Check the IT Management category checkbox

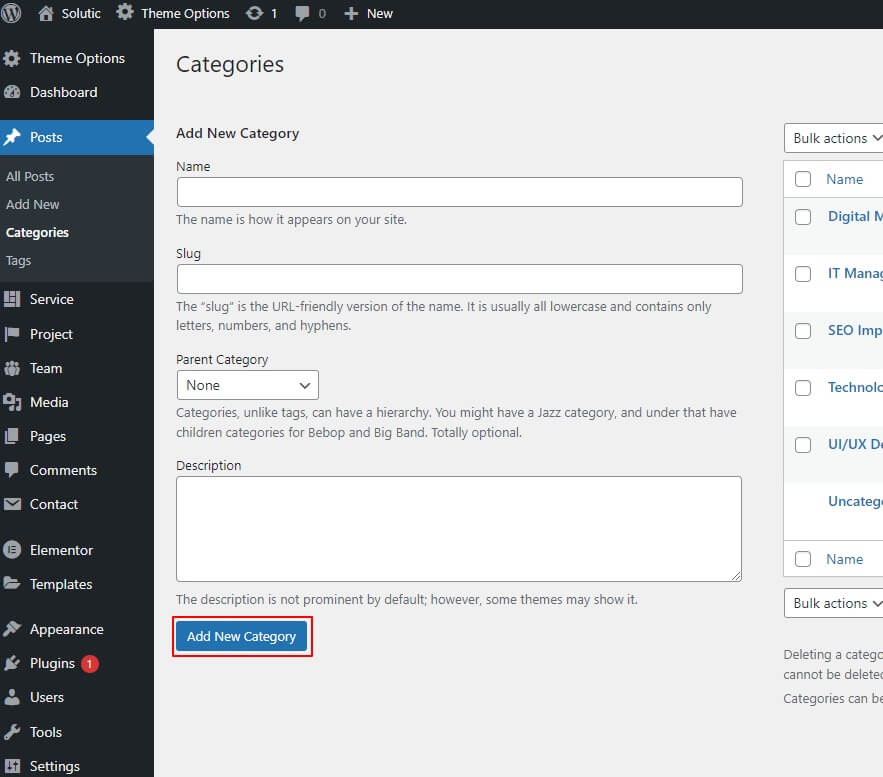point(803,273)
